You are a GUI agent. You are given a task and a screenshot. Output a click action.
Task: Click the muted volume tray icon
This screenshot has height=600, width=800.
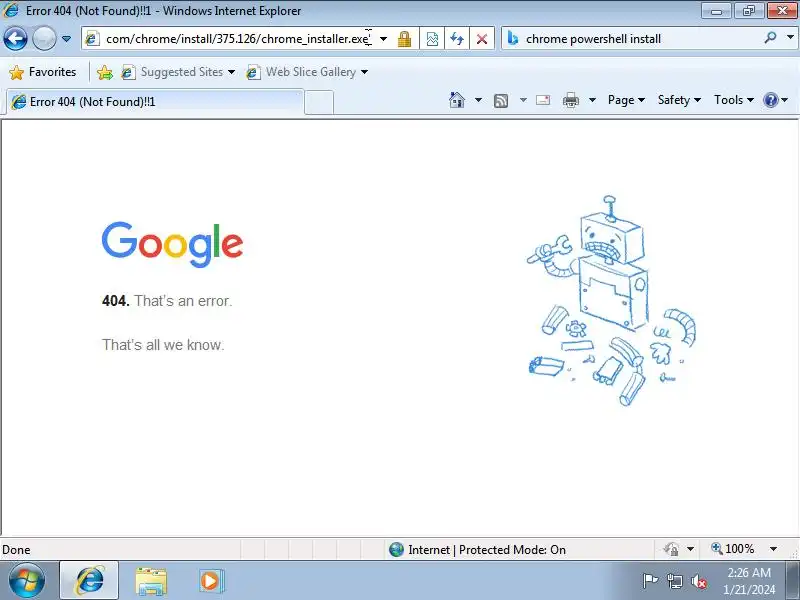(x=698, y=581)
